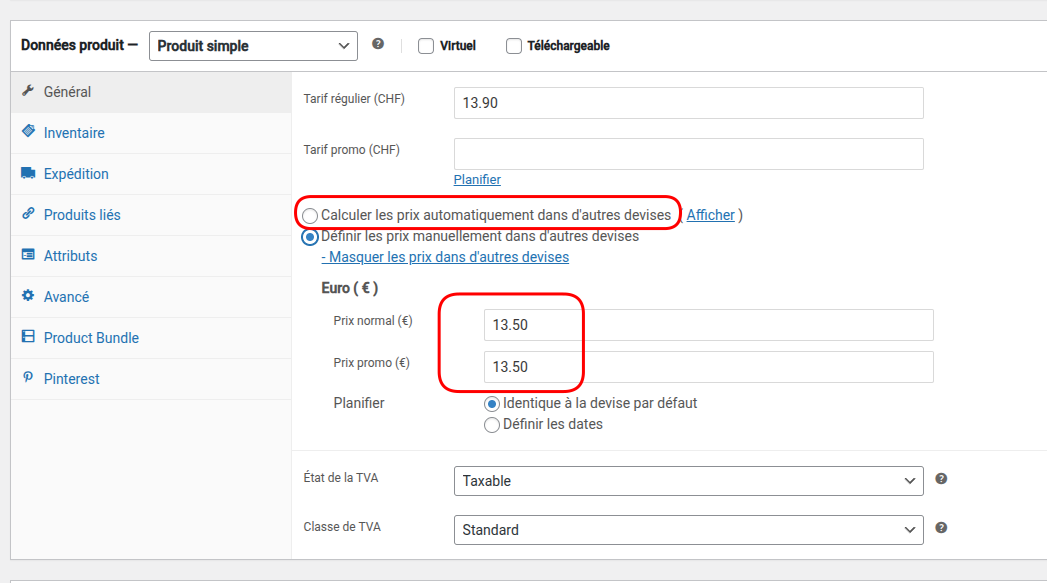Click the Product Bundle icon
1047x583 pixels.
click(x=28, y=337)
